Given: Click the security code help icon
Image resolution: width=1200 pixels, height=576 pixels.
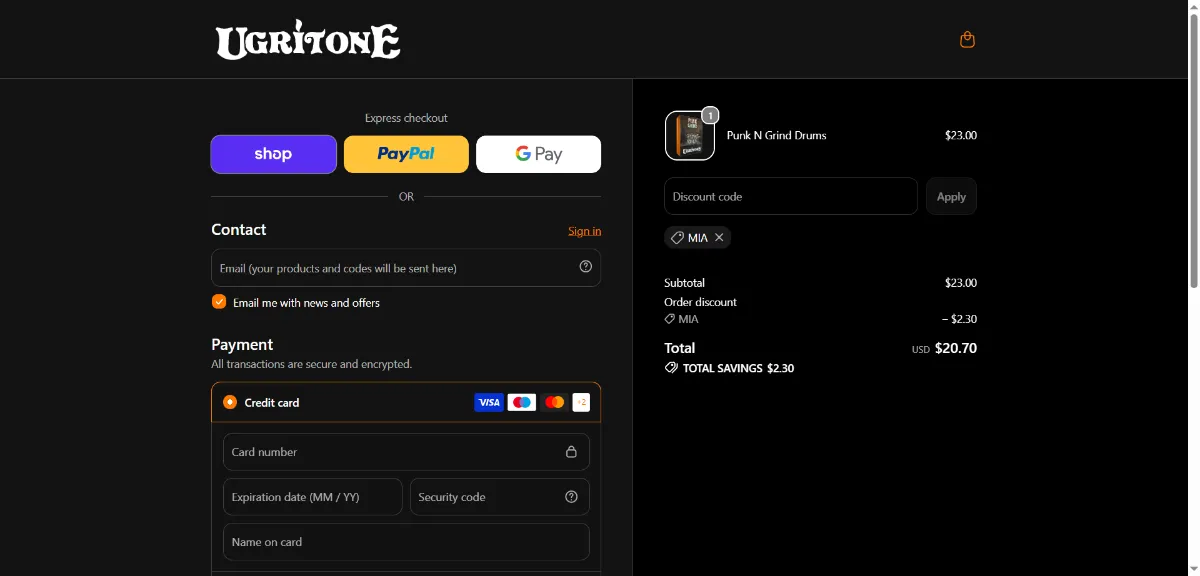Looking at the screenshot, I should pos(572,497).
